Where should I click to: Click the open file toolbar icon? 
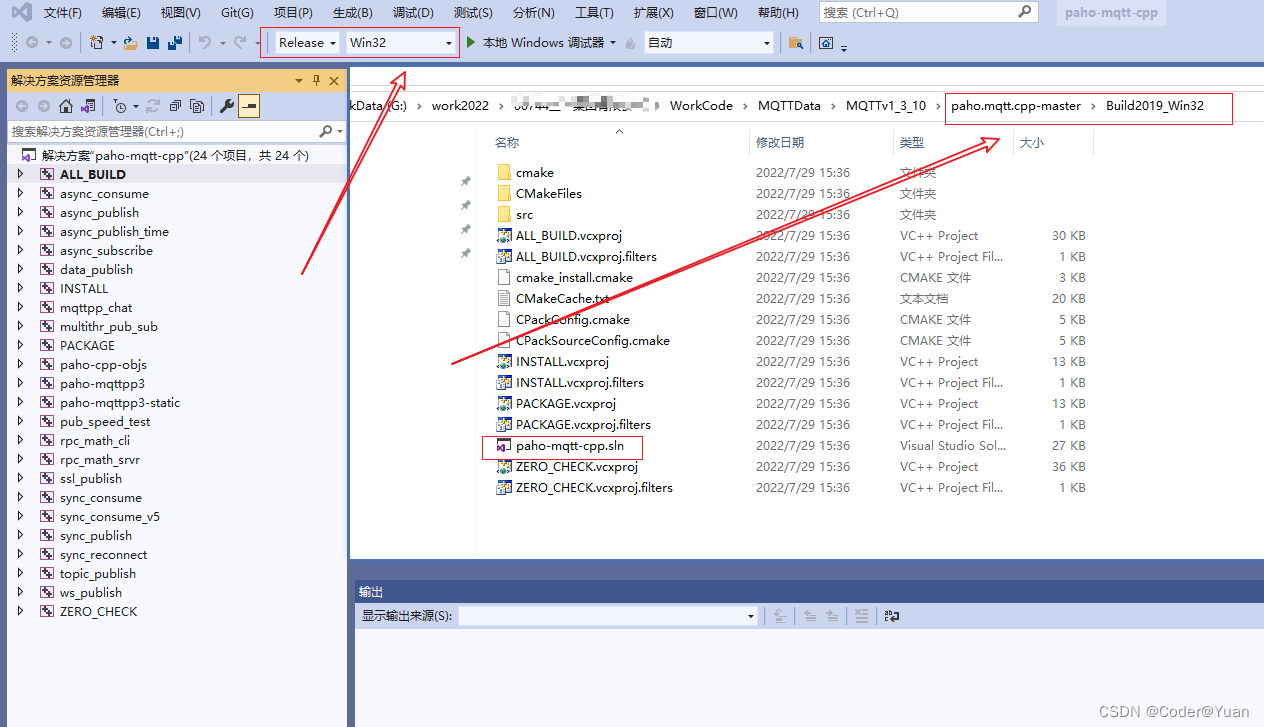pyautogui.click(x=130, y=43)
